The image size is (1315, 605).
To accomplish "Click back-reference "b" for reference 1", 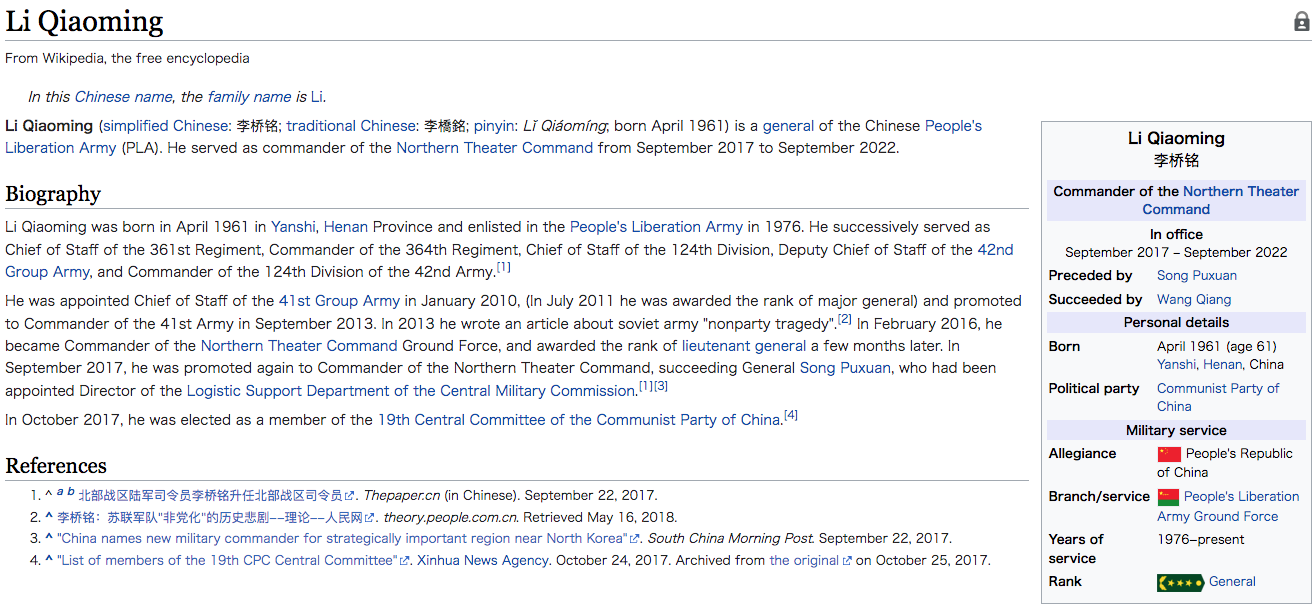I will pyautogui.click(x=71, y=492).
